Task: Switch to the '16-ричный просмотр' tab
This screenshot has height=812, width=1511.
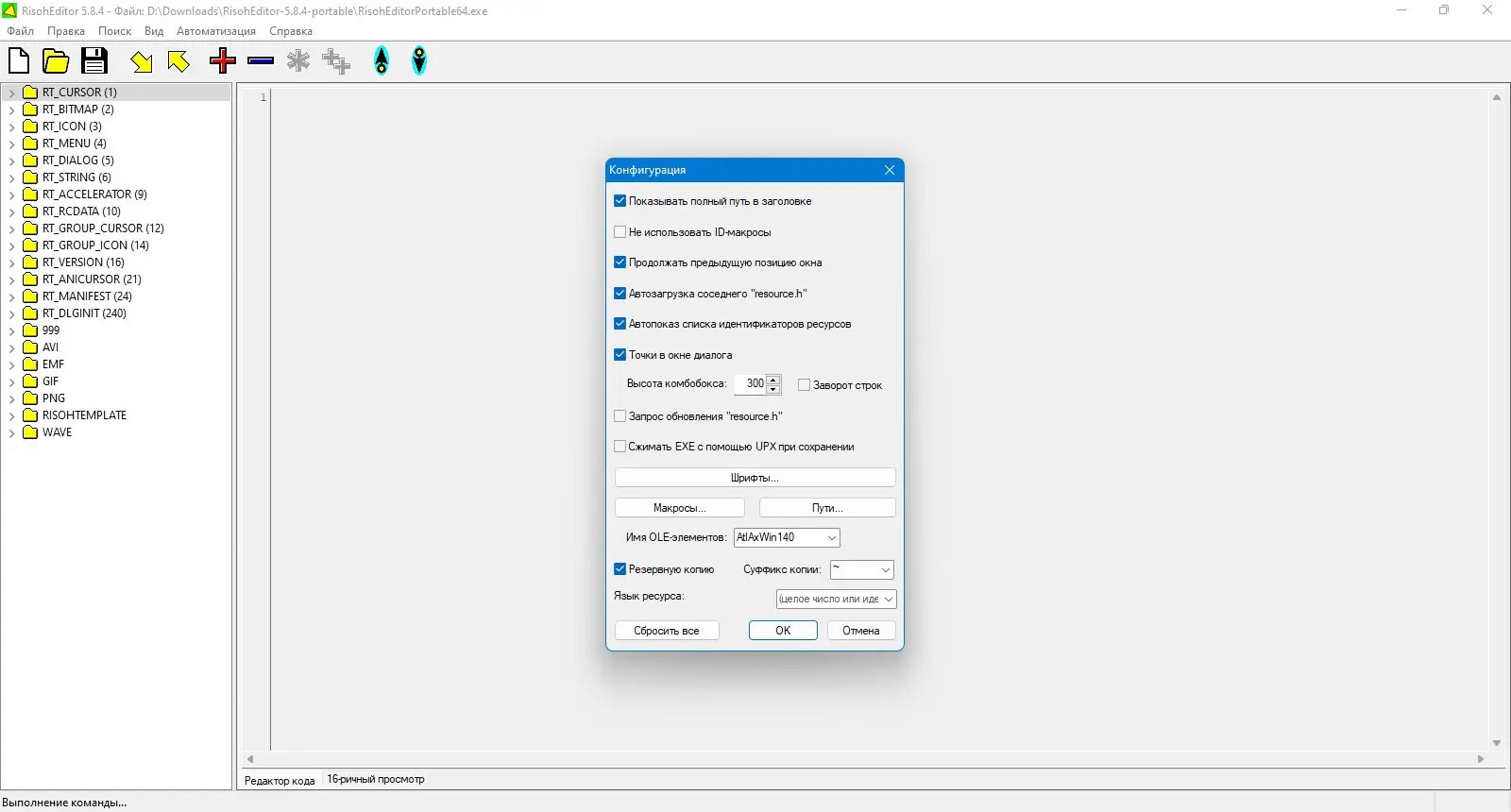Action: tap(376, 780)
